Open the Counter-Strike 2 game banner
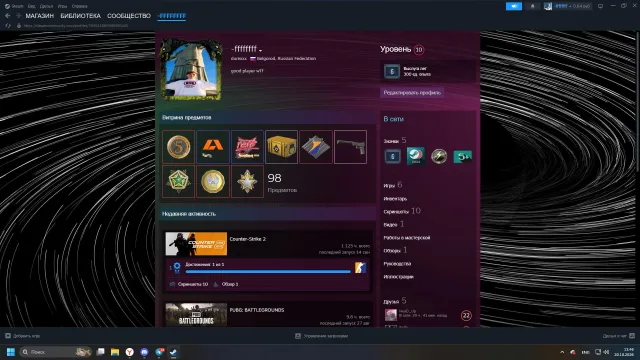Image resolution: width=640 pixels, height=360 pixels. (x=196, y=244)
